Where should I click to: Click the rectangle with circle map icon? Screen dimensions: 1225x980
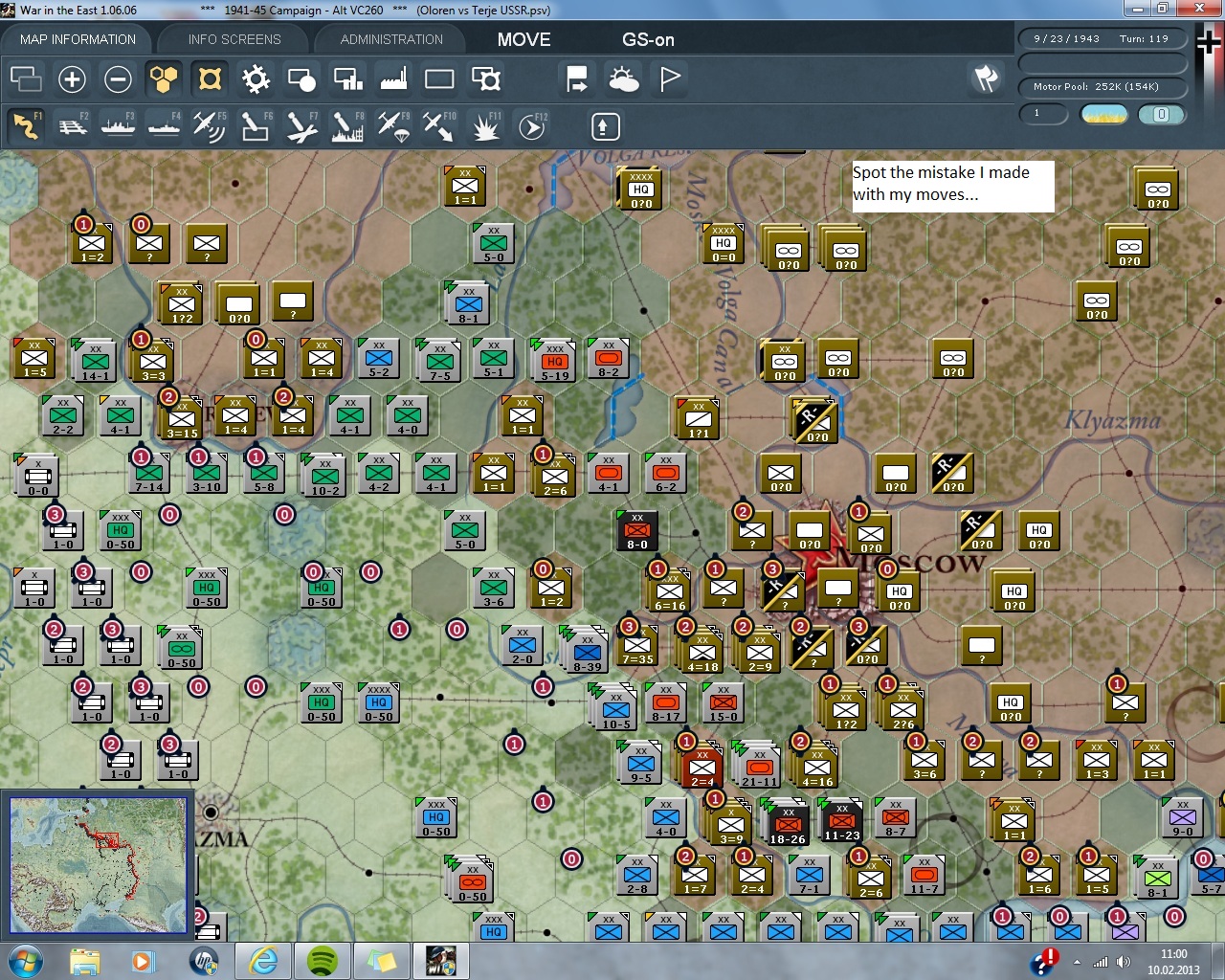(x=301, y=79)
